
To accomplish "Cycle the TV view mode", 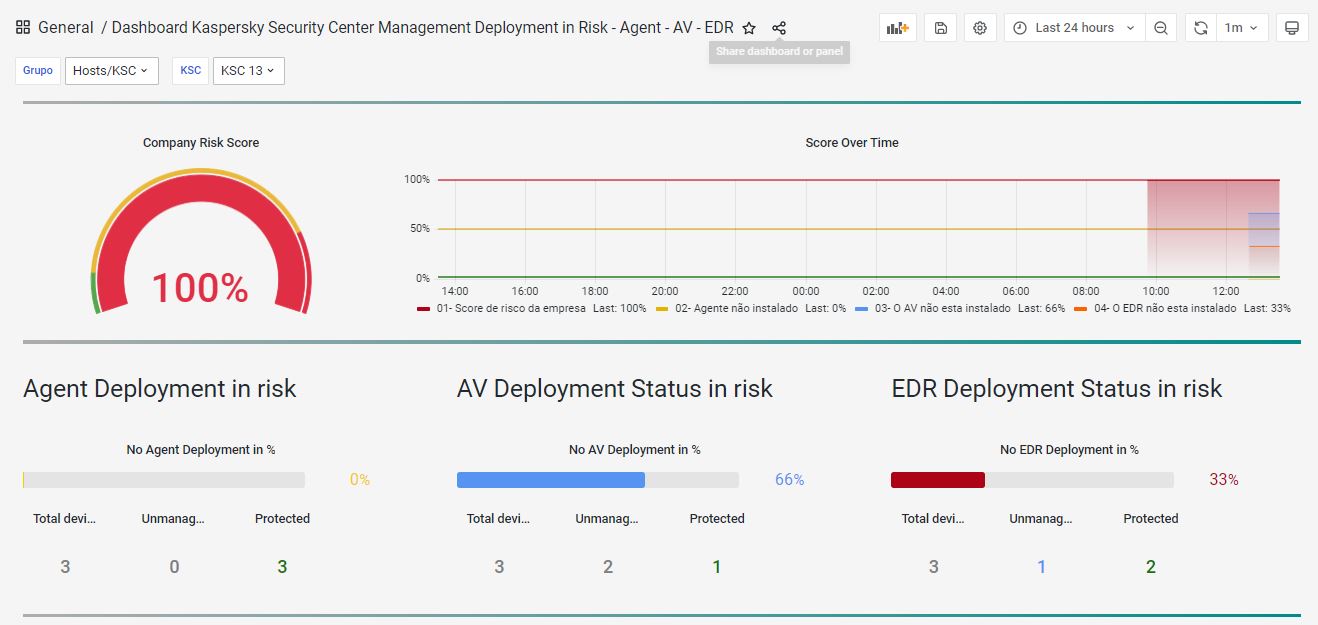I will [1291, 28].
